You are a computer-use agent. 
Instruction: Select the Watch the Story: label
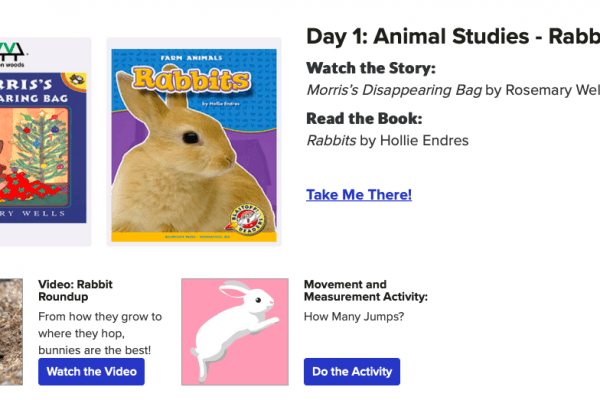pos(370,68)
